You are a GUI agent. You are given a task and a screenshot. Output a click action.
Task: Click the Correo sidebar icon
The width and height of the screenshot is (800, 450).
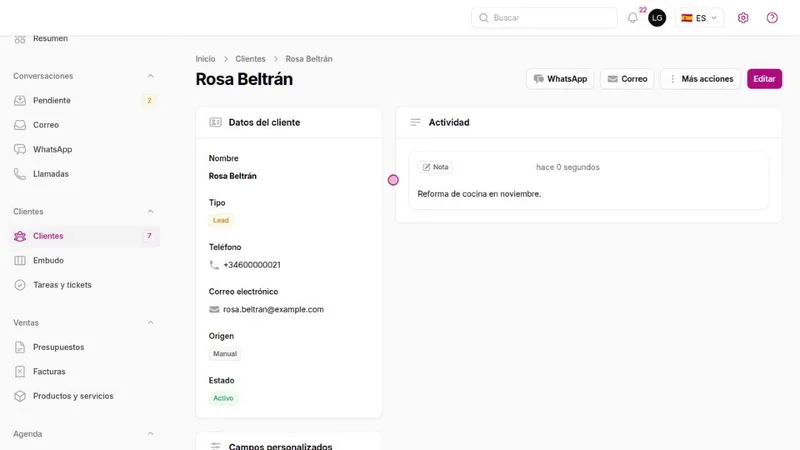[x=20, y=125]
